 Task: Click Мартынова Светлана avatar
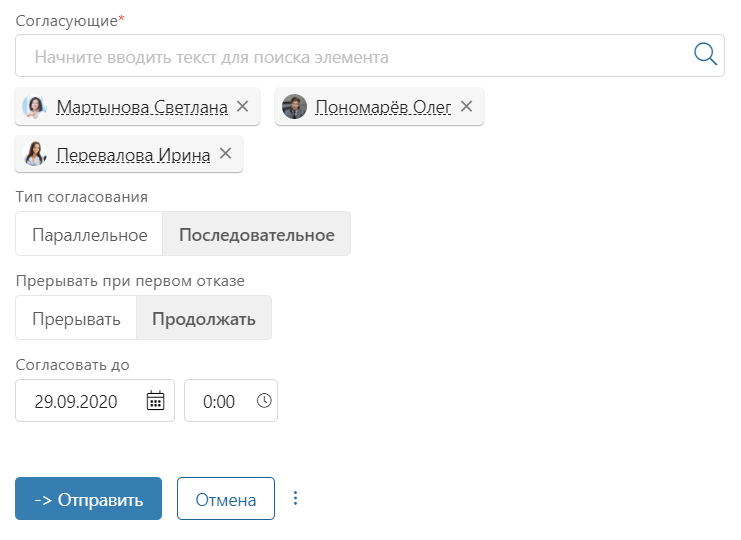(x=34, y=107)
